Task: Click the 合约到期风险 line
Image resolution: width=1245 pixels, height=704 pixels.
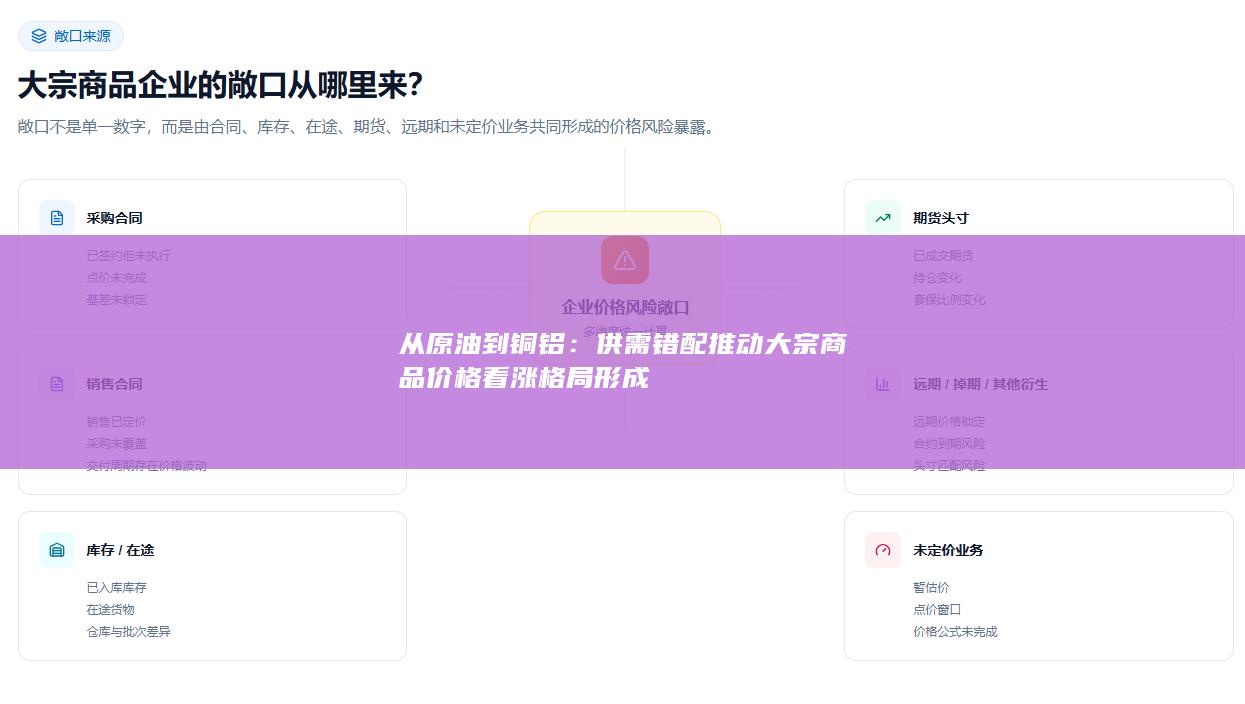Action: [949, 443]
